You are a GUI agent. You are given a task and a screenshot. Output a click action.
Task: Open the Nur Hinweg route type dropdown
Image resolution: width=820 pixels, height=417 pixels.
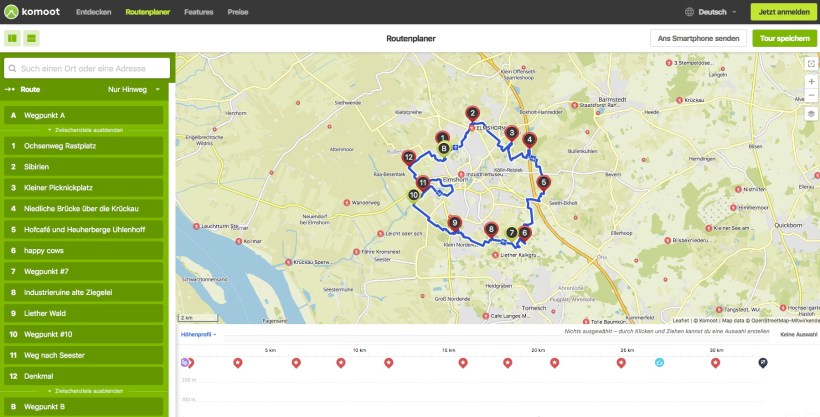[x=134, y=89]
